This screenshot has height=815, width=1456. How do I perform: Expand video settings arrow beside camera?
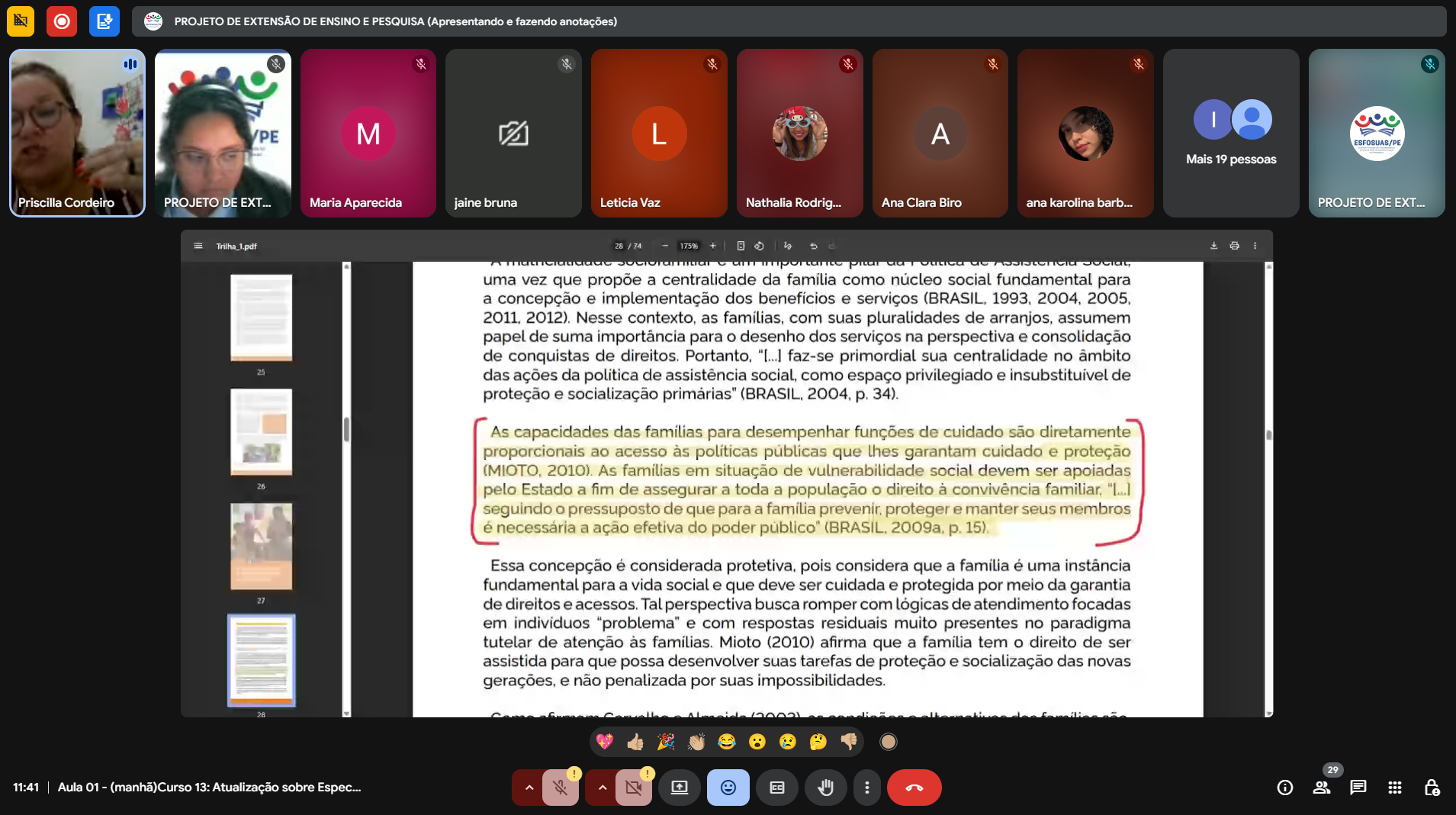click(602, 788)
